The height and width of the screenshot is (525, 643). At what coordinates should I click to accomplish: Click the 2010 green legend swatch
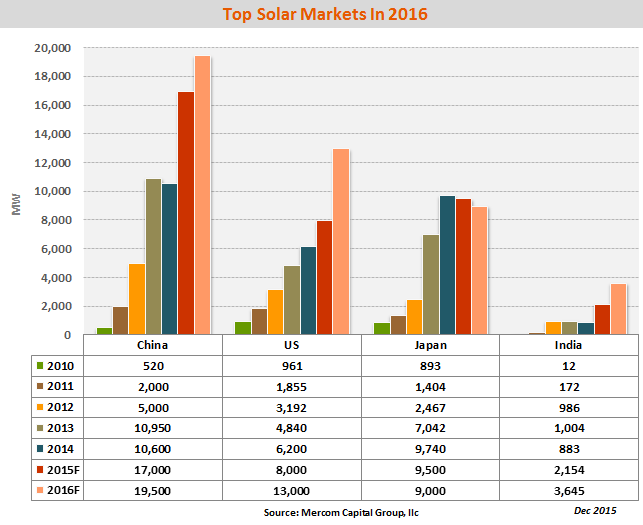[37, 365]
